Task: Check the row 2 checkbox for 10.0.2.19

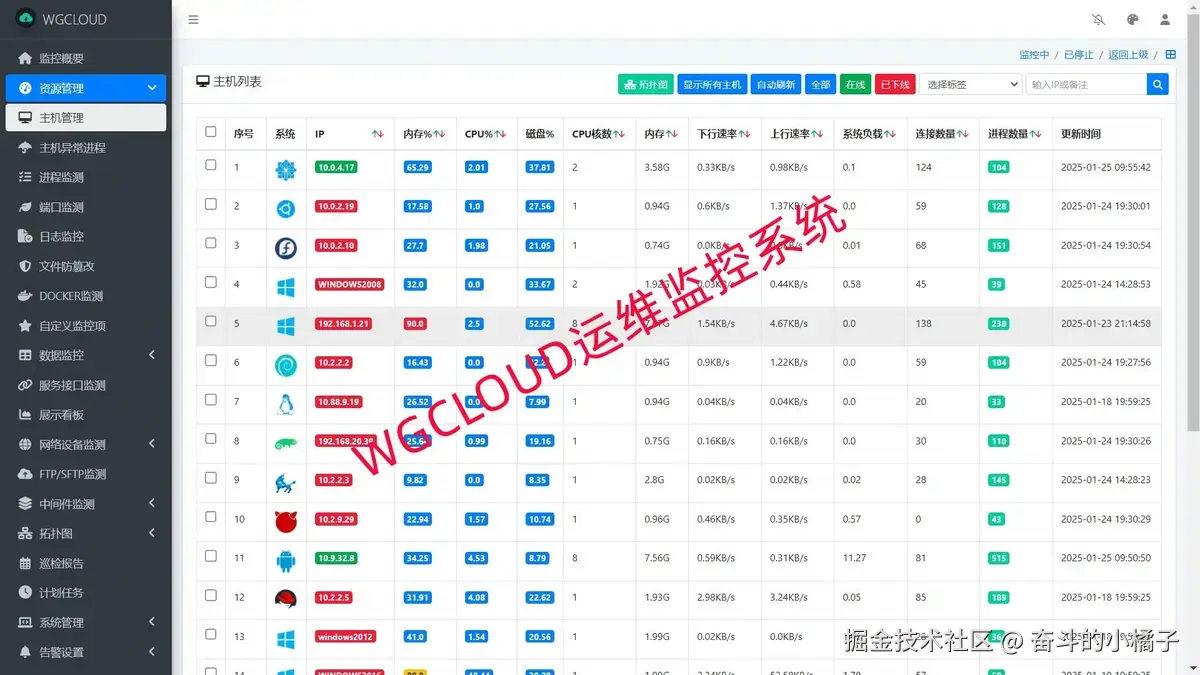Action: pyautogui.click(x=210, y=204)
